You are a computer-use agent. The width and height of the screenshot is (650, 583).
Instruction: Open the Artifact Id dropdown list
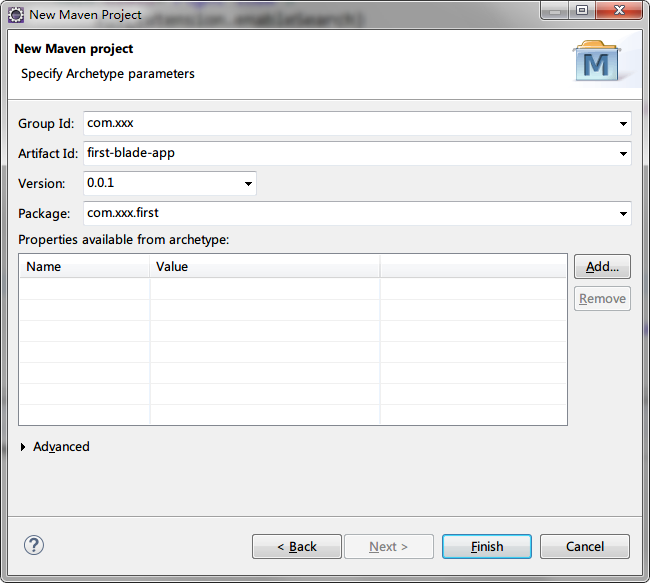tap(623, 154)
